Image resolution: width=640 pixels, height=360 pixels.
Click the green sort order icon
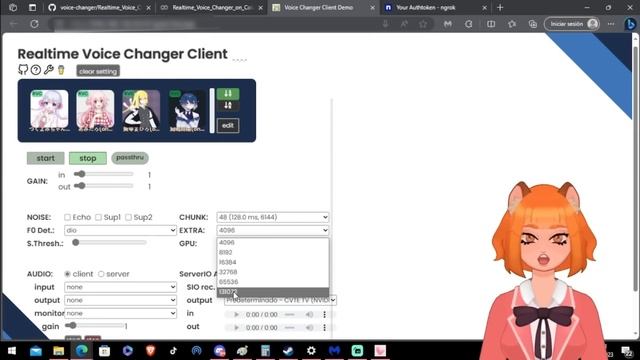[x=228, y=93]
